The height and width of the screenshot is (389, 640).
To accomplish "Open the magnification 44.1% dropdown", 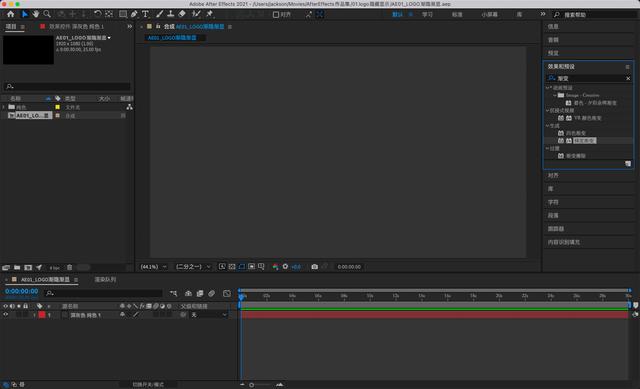I will [153, 267].
